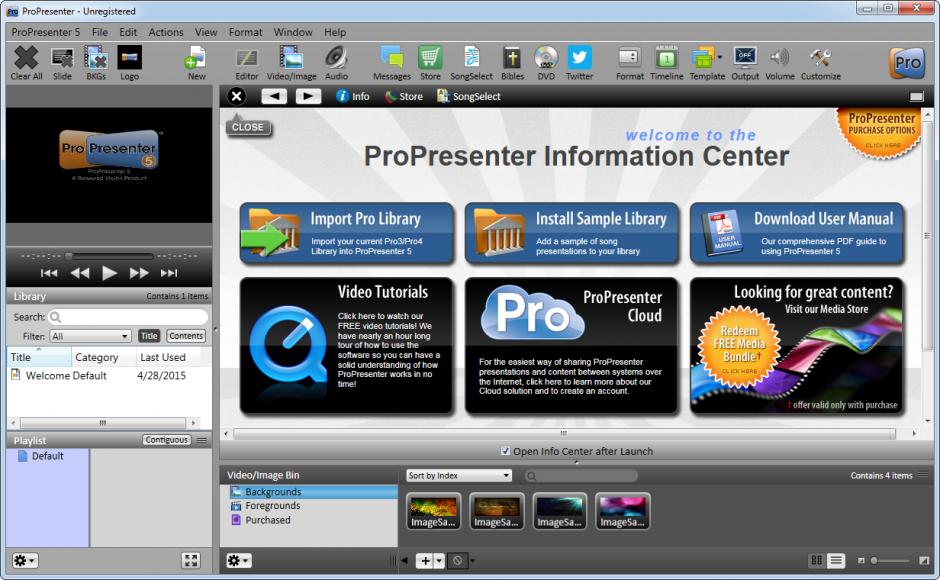Play the preview video
This screenshot has width=940, height=580.
pos(109,273)
